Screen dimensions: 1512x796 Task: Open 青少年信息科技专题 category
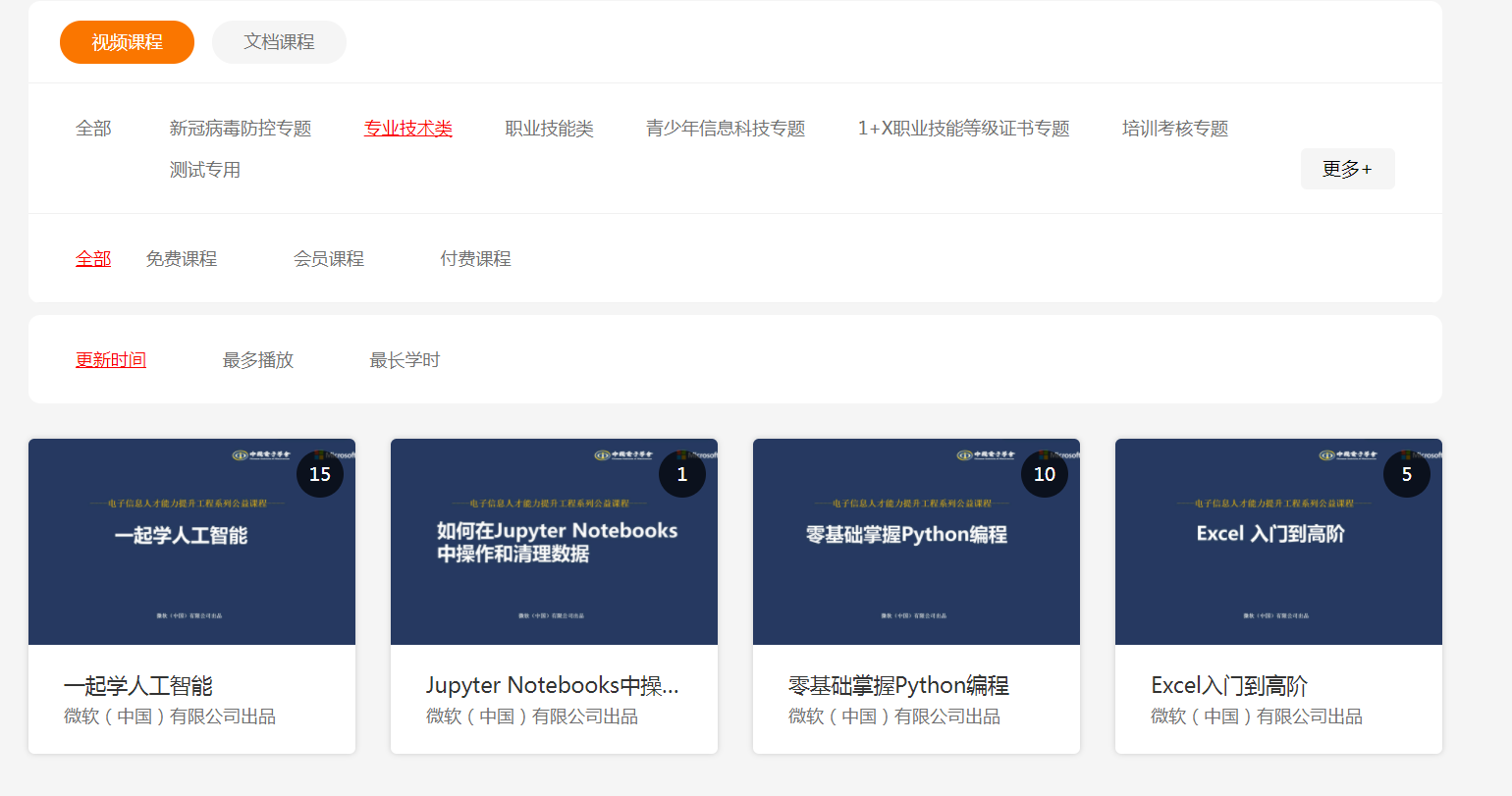coord(726,129)
